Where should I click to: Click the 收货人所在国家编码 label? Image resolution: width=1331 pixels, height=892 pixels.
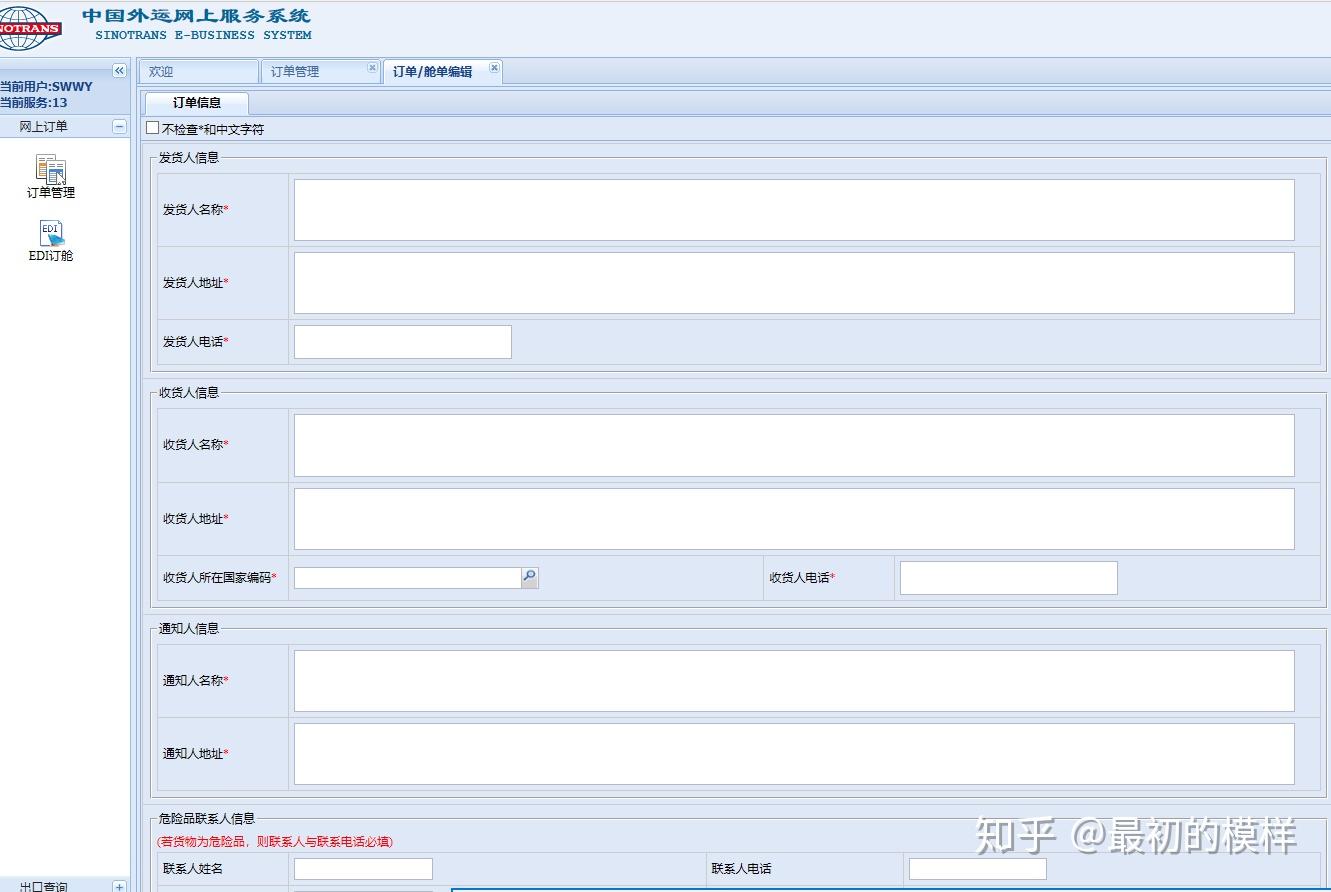pos(219,577)
